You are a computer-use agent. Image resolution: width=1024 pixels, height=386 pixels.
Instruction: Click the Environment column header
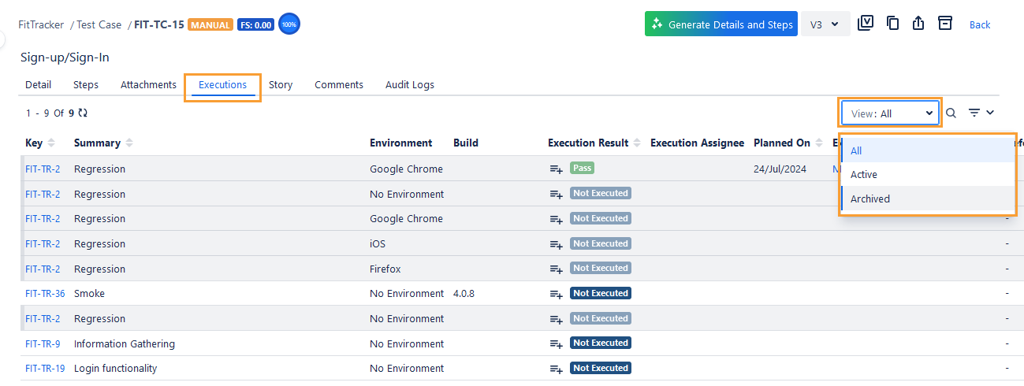401,143
